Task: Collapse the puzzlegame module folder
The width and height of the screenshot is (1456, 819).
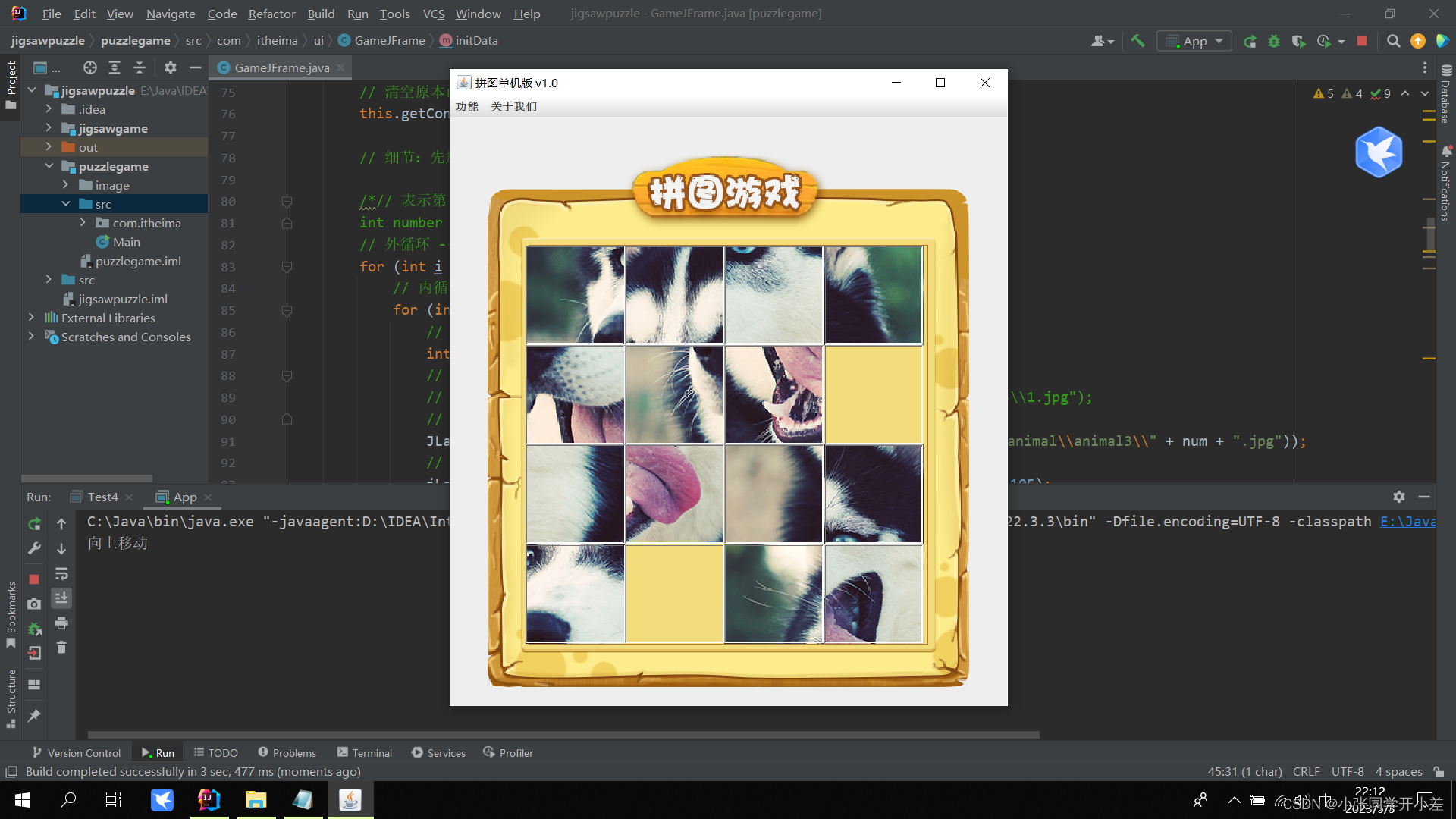Action: [x=49, y=166]
